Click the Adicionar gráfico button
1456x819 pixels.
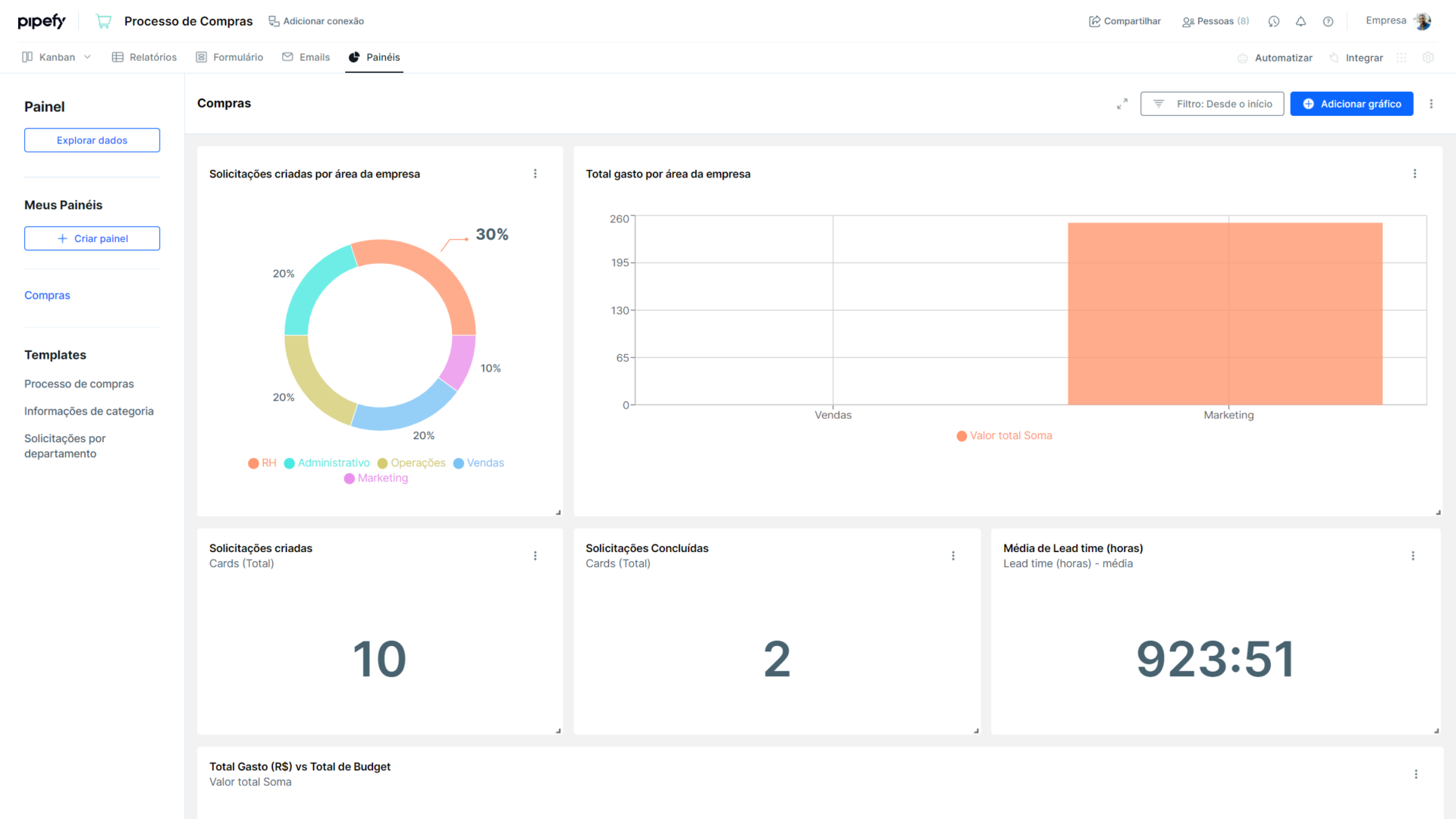click(1351, 104)
